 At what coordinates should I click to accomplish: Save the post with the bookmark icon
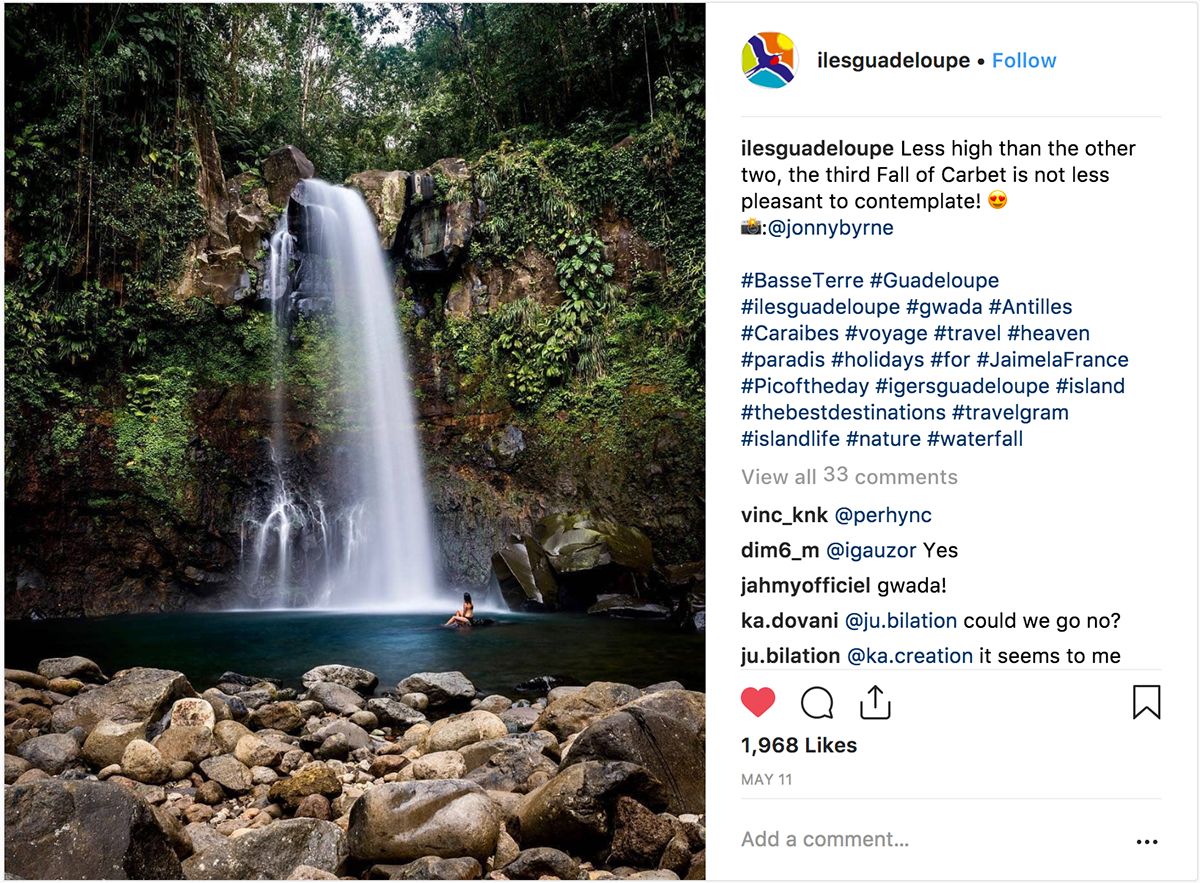[1146, 703]
